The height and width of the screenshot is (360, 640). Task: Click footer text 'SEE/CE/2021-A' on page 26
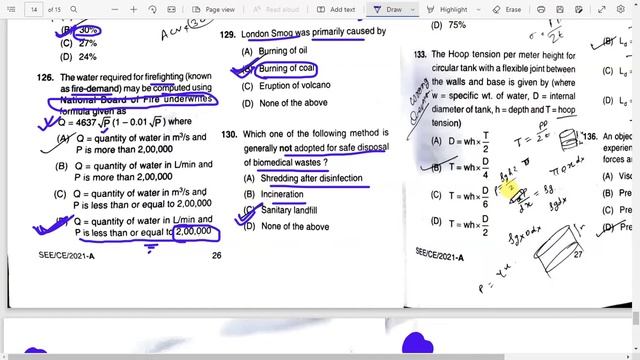[67, 256]
